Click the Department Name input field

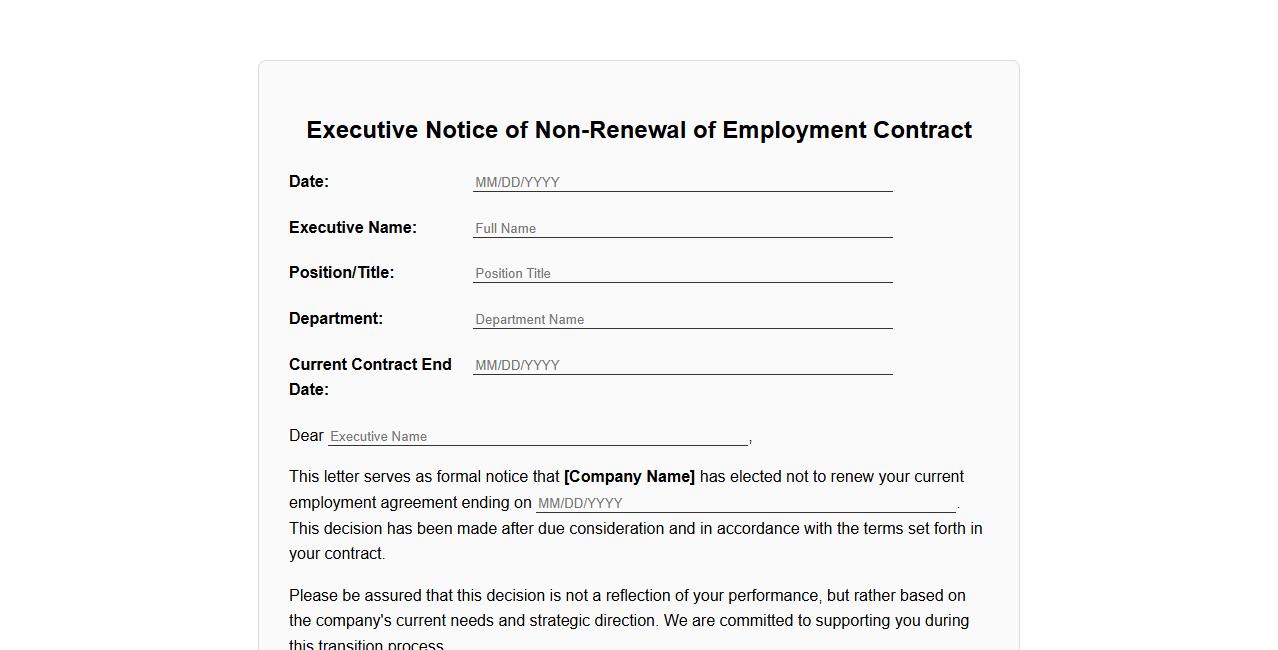coord(683,319)
